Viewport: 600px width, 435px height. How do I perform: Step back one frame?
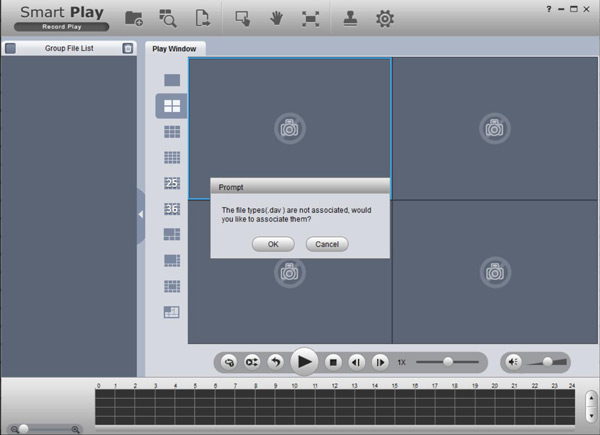(356, 362)
